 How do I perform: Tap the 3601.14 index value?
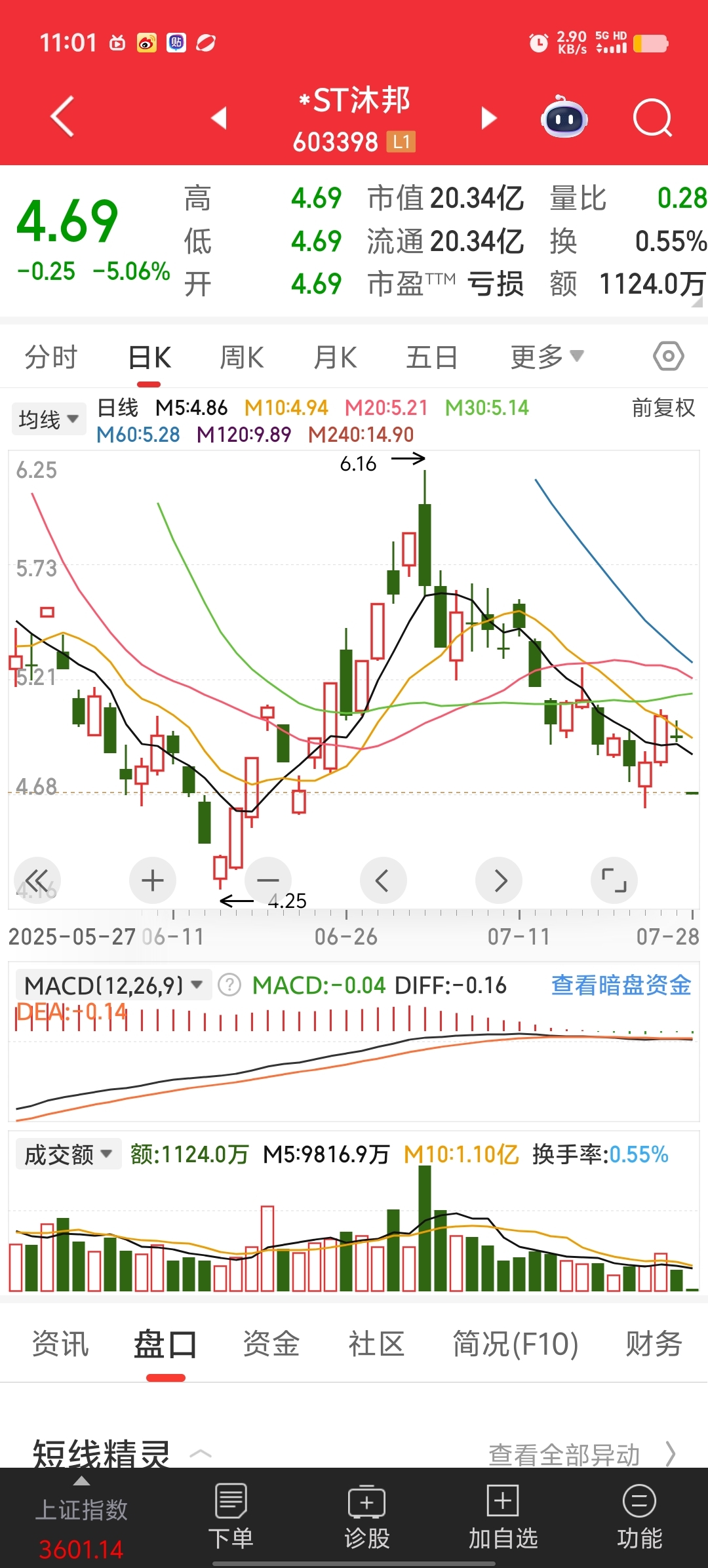pos(81,1550)
